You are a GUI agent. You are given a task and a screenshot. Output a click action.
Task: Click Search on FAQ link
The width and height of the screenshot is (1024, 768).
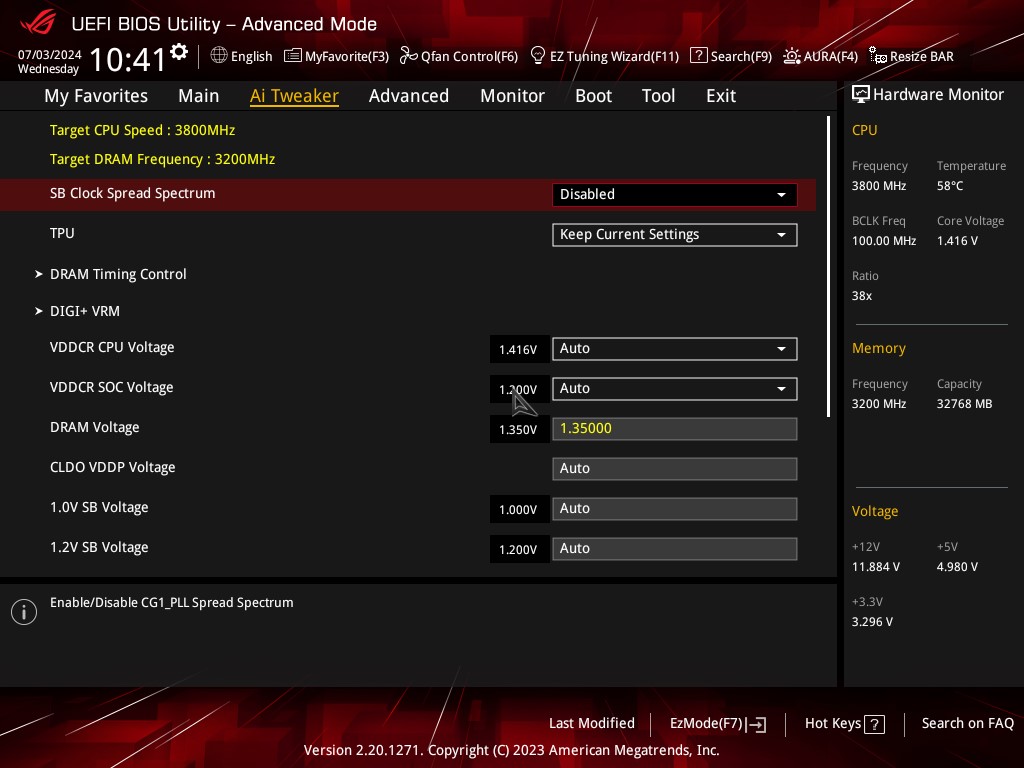967,724
